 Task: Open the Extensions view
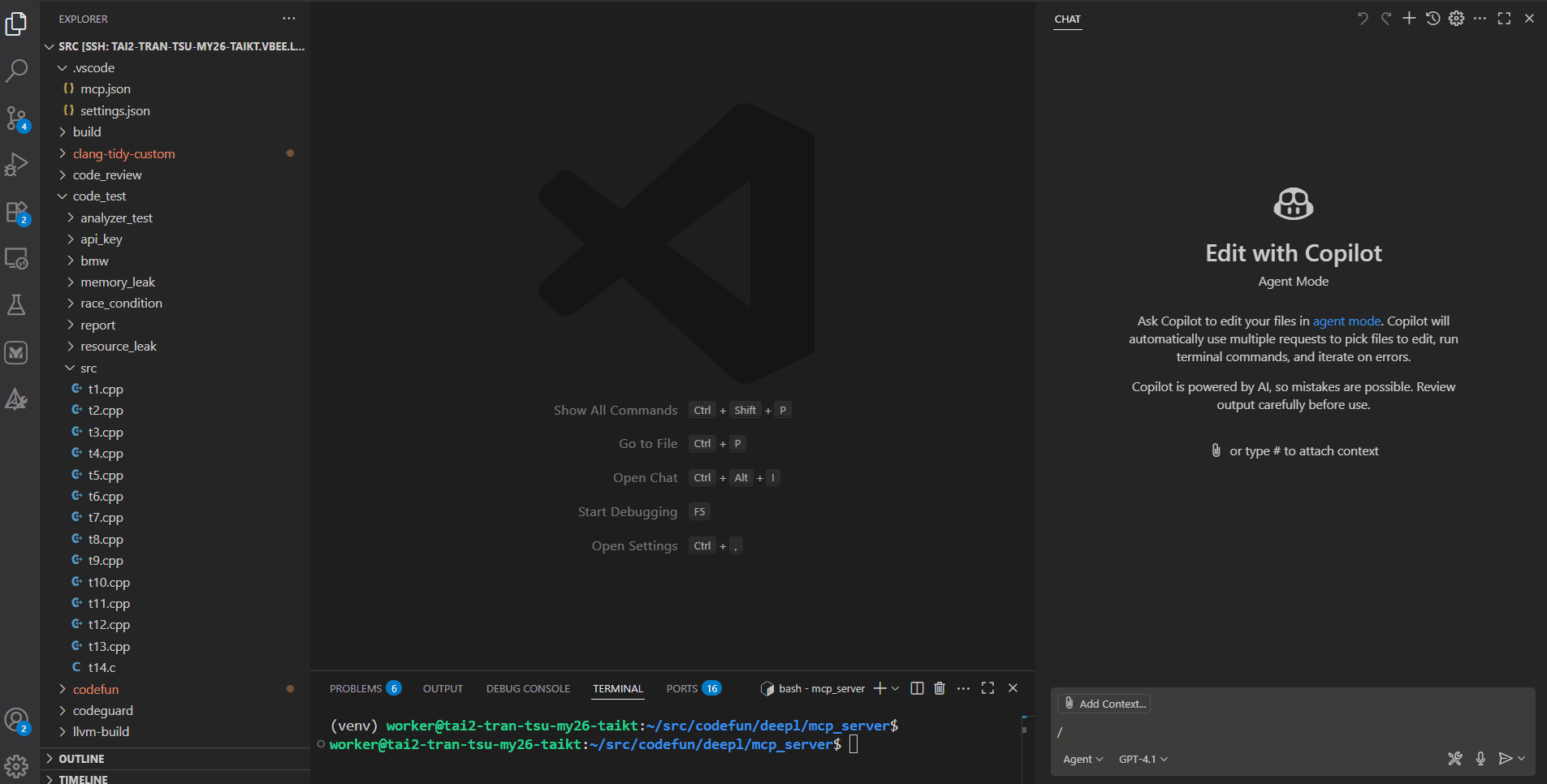(16, 213)
